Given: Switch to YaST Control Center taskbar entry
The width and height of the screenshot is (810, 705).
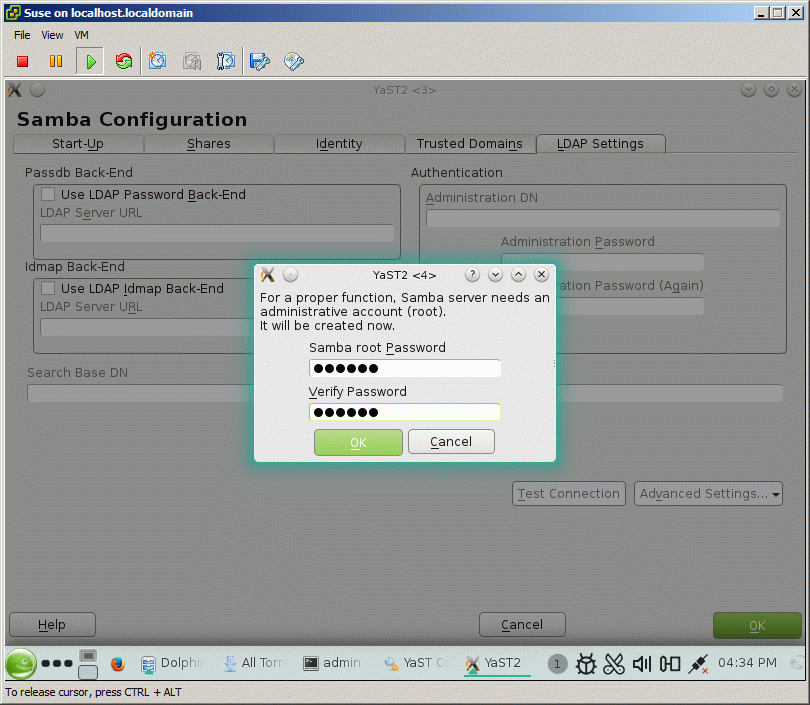Looking at the screenshot, I should click(x=416, y=663).
